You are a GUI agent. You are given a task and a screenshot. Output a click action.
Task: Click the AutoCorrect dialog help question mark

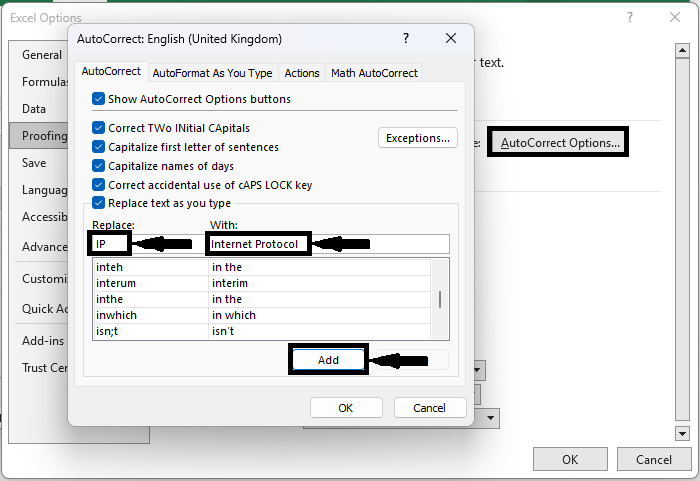pyautogui.click(x=406, y=38)
